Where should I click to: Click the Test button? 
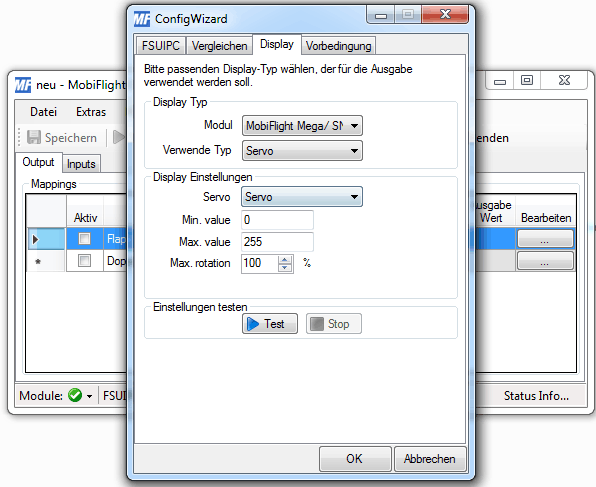[270, 324]
